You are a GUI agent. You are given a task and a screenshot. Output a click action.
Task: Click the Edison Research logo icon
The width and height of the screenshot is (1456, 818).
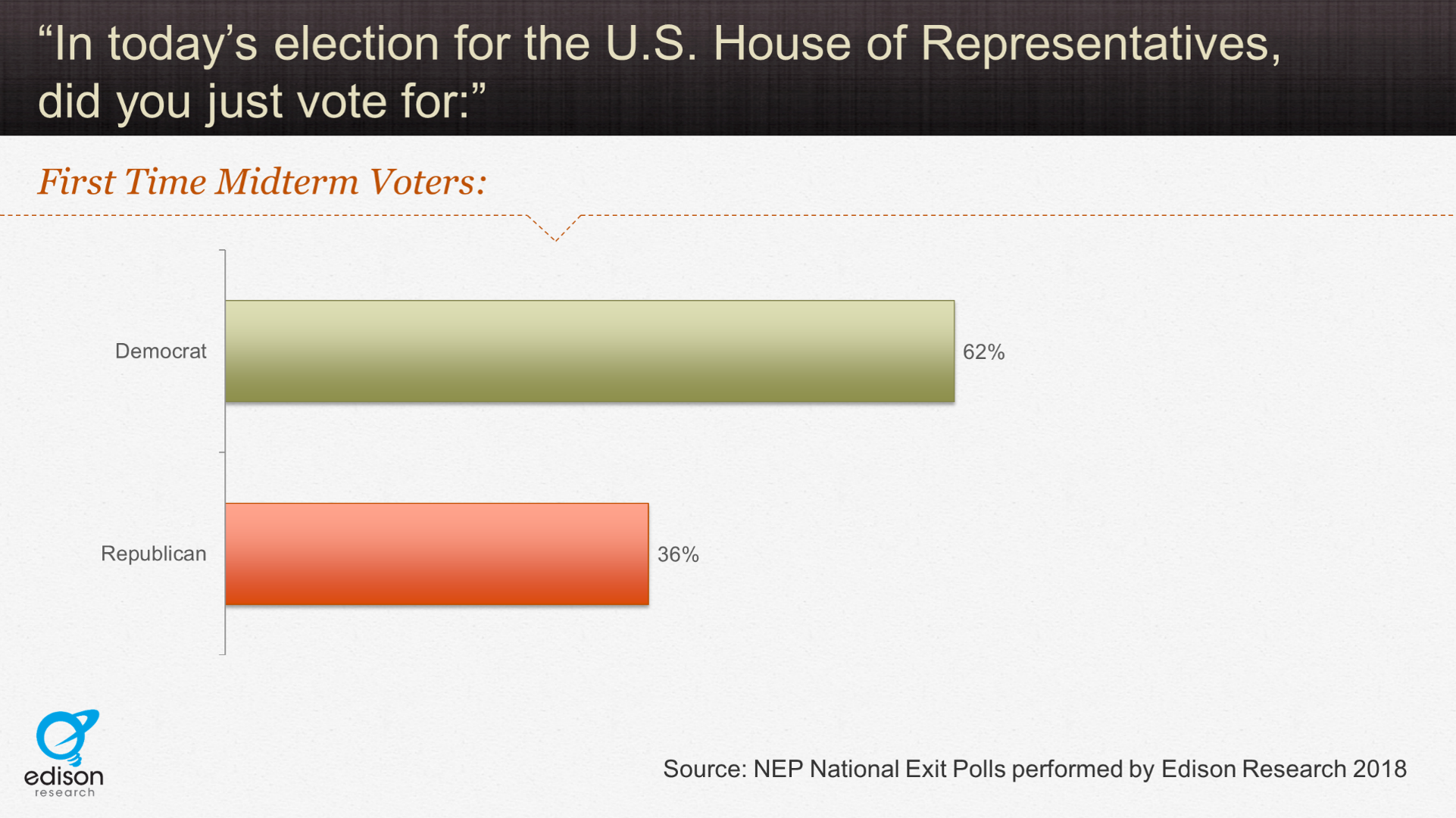coord(67,737)
